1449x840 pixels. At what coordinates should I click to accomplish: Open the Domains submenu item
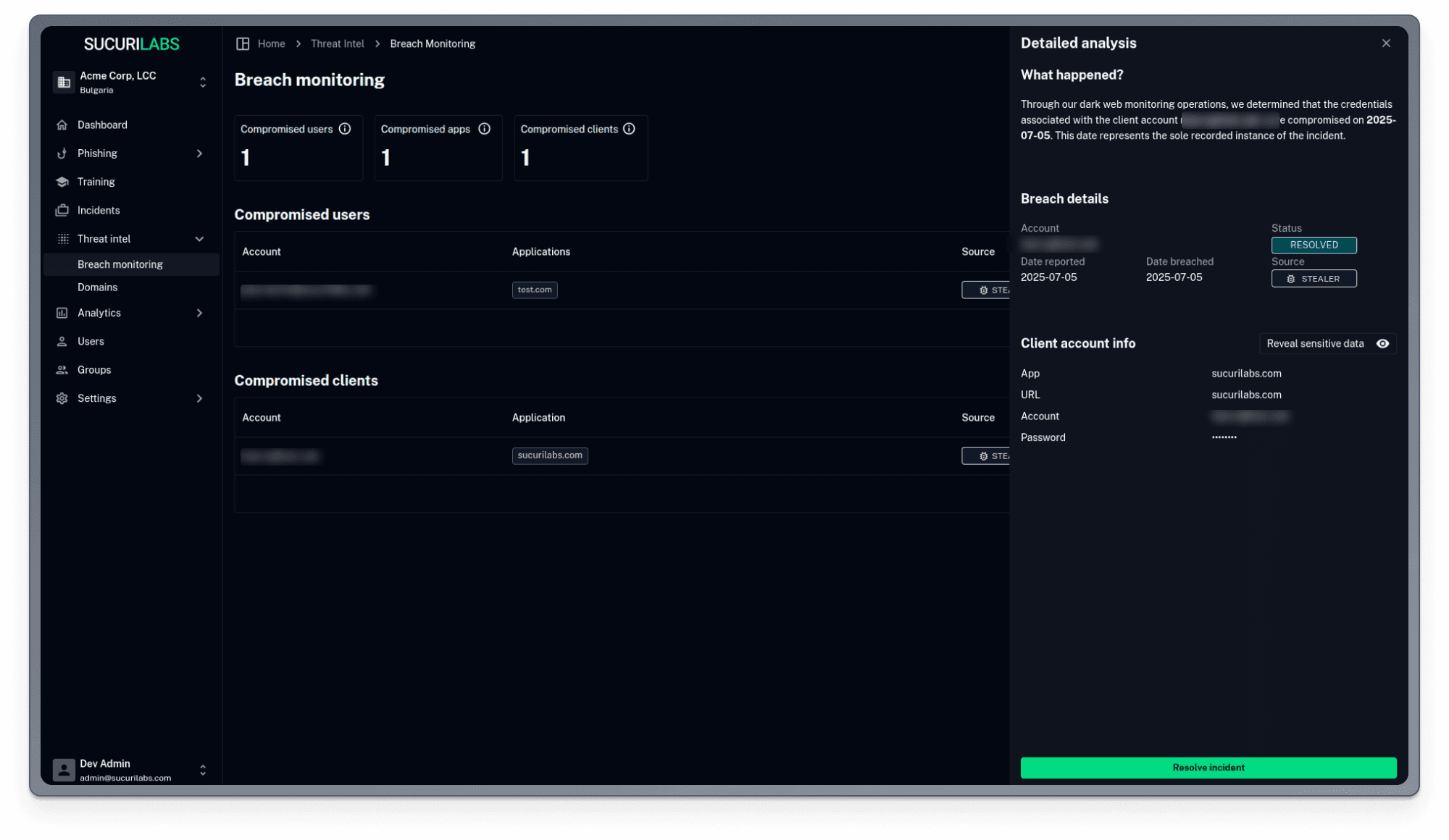click(97, 287)
